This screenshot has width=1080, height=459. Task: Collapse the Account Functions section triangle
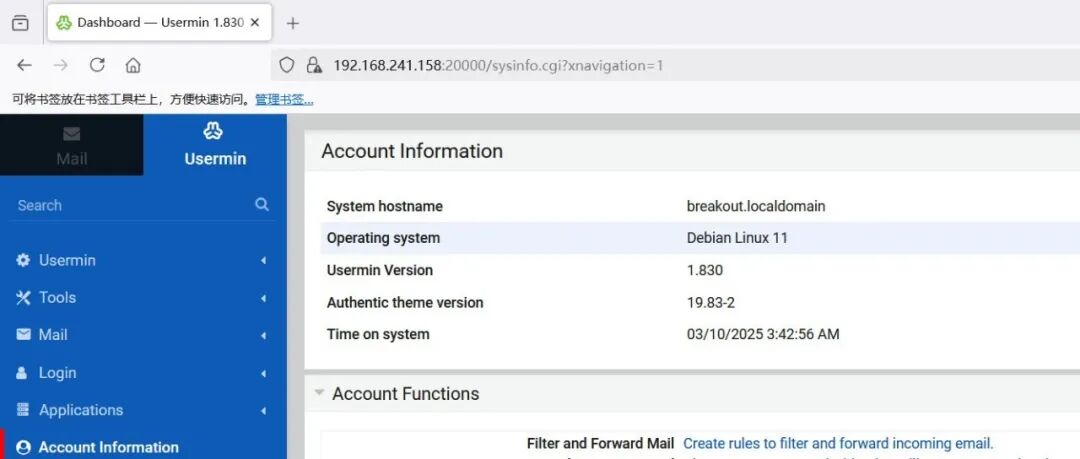click(x=319, y=393)
